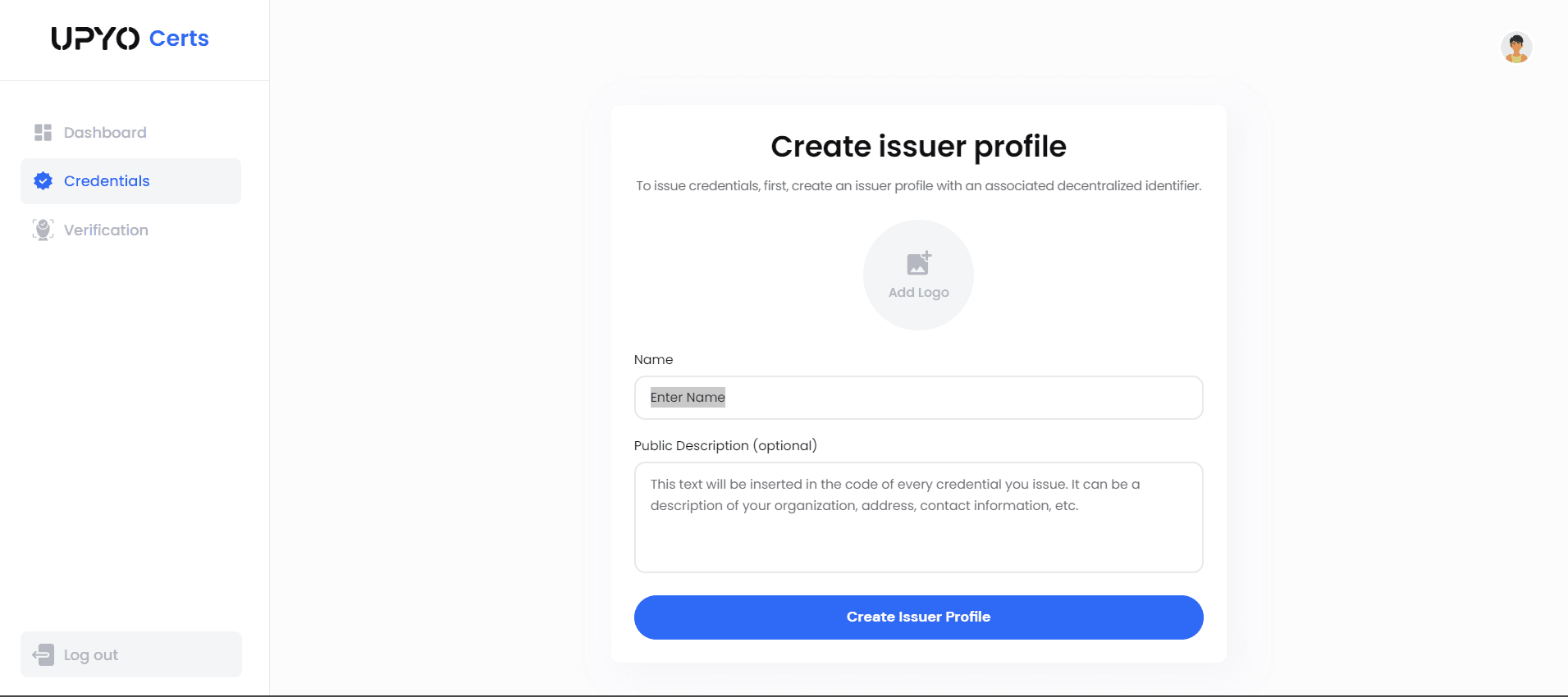Click into the Public Description text area
The height and width of the screenshot is (697, 1568).
[x=919, y=517]
